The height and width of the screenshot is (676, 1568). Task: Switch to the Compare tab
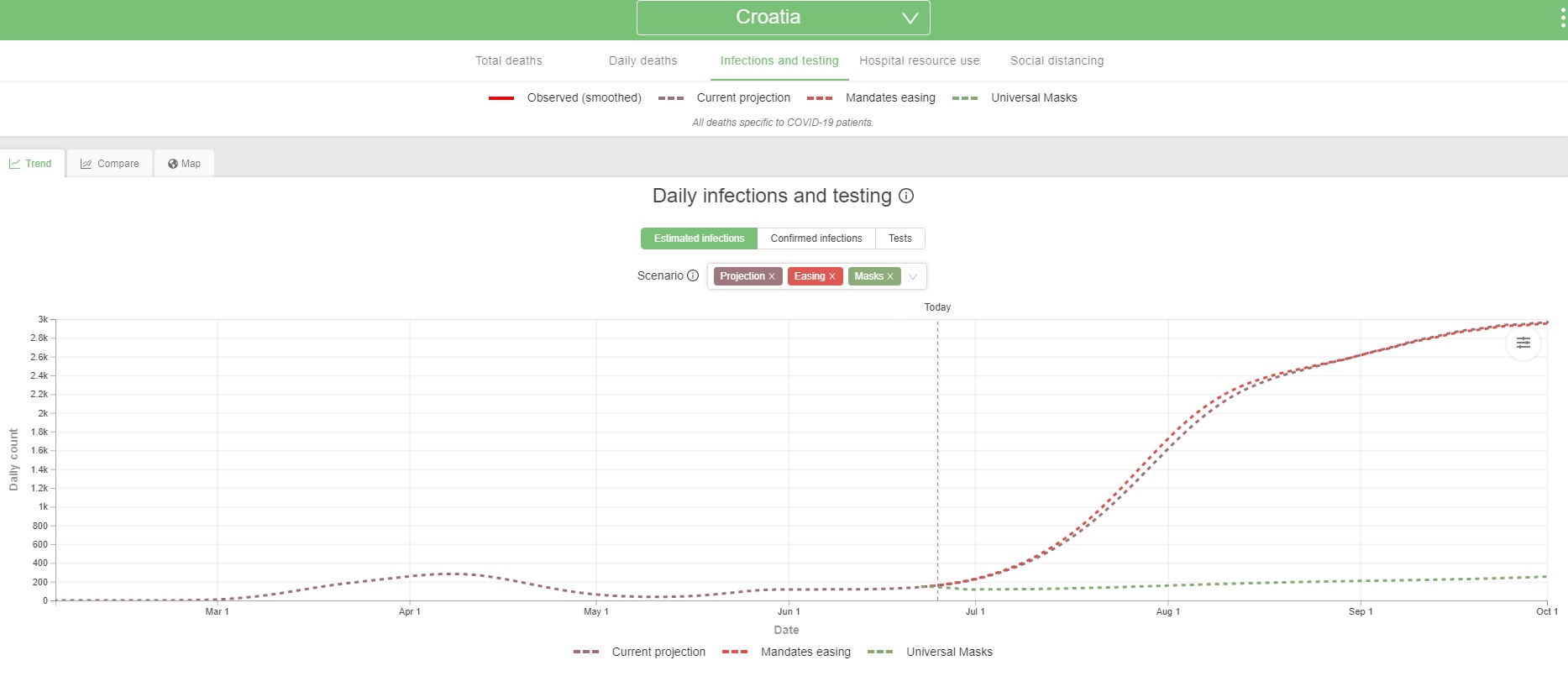[110, 164]
